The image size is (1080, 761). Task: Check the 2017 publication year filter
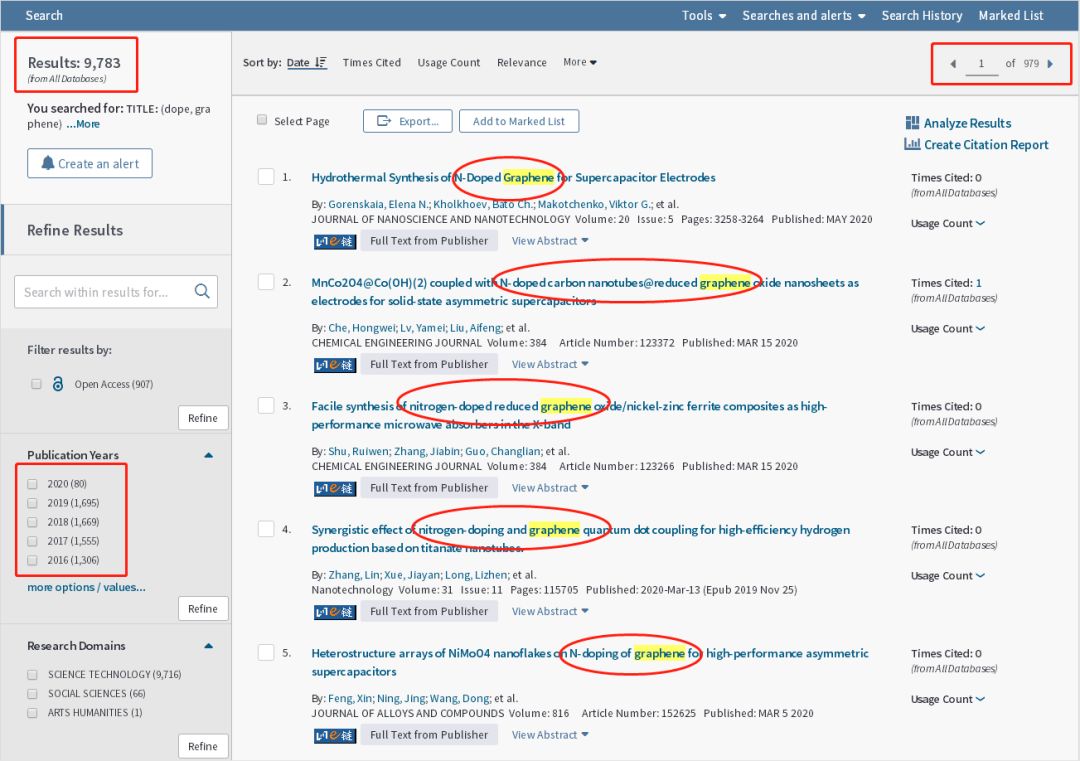tap(32, 541)
